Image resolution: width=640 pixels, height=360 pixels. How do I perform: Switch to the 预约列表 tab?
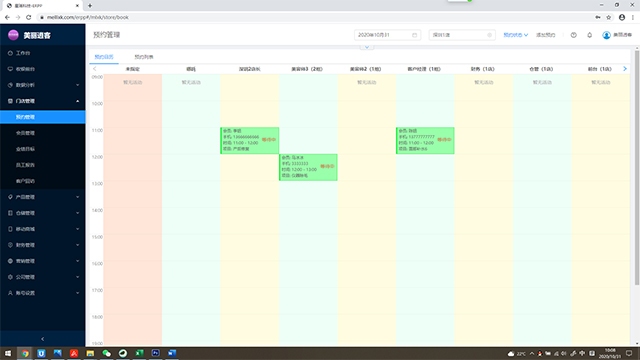[x=144, y=57]
